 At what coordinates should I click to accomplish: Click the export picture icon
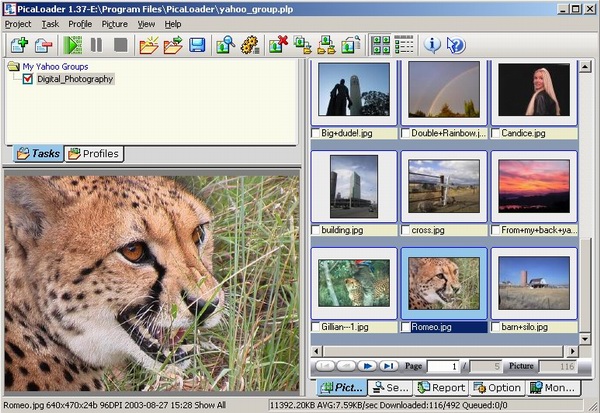[351, 45]
